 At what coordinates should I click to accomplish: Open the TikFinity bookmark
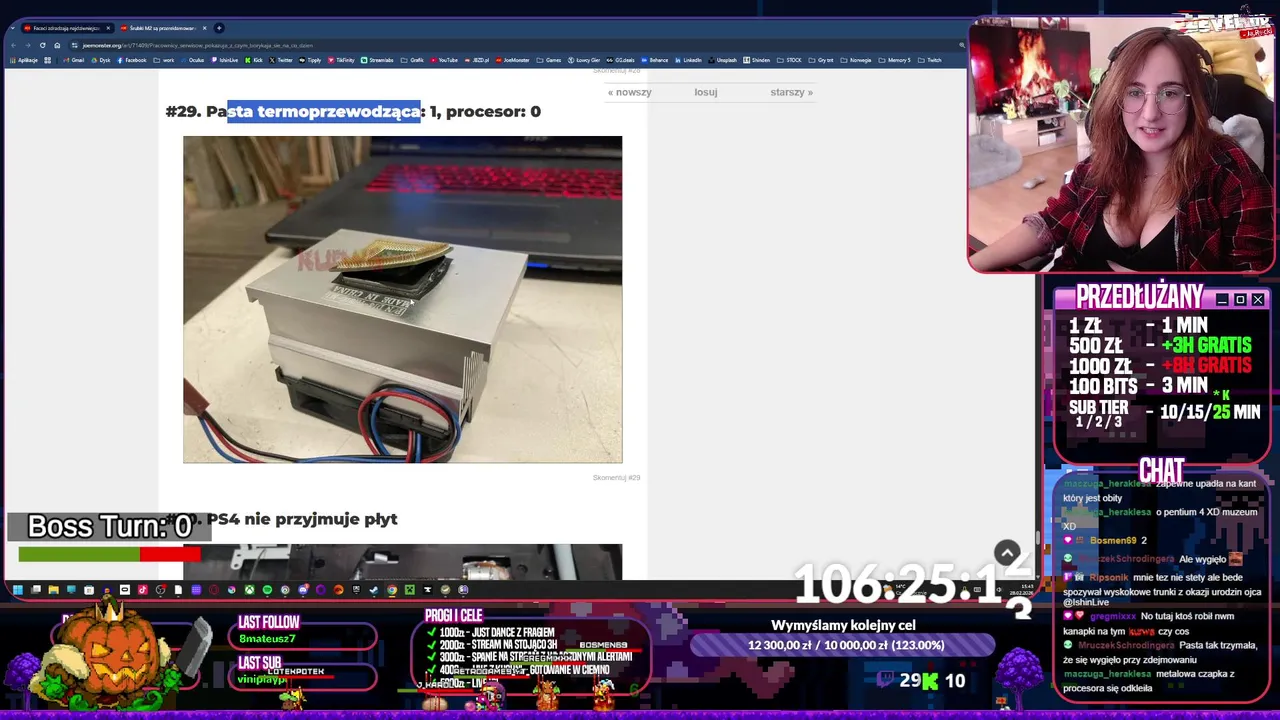tap(340, 60)
